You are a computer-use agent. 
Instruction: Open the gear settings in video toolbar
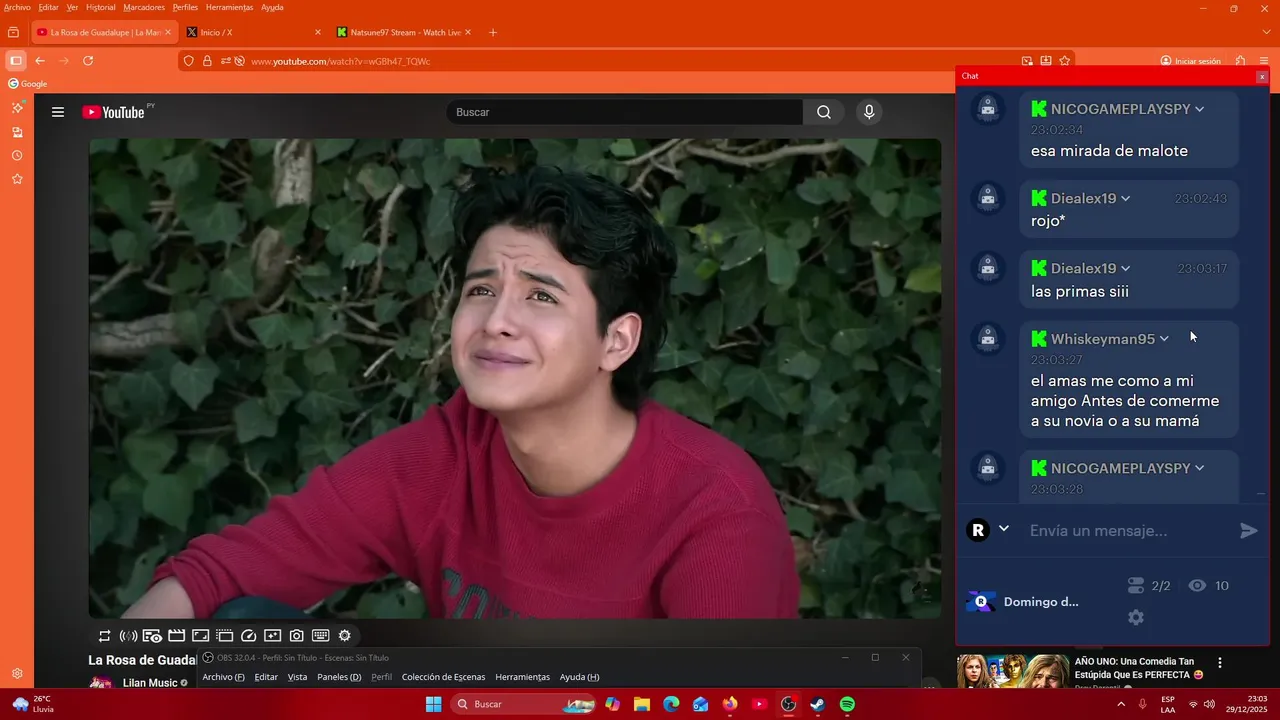click(x=345, y=636)
